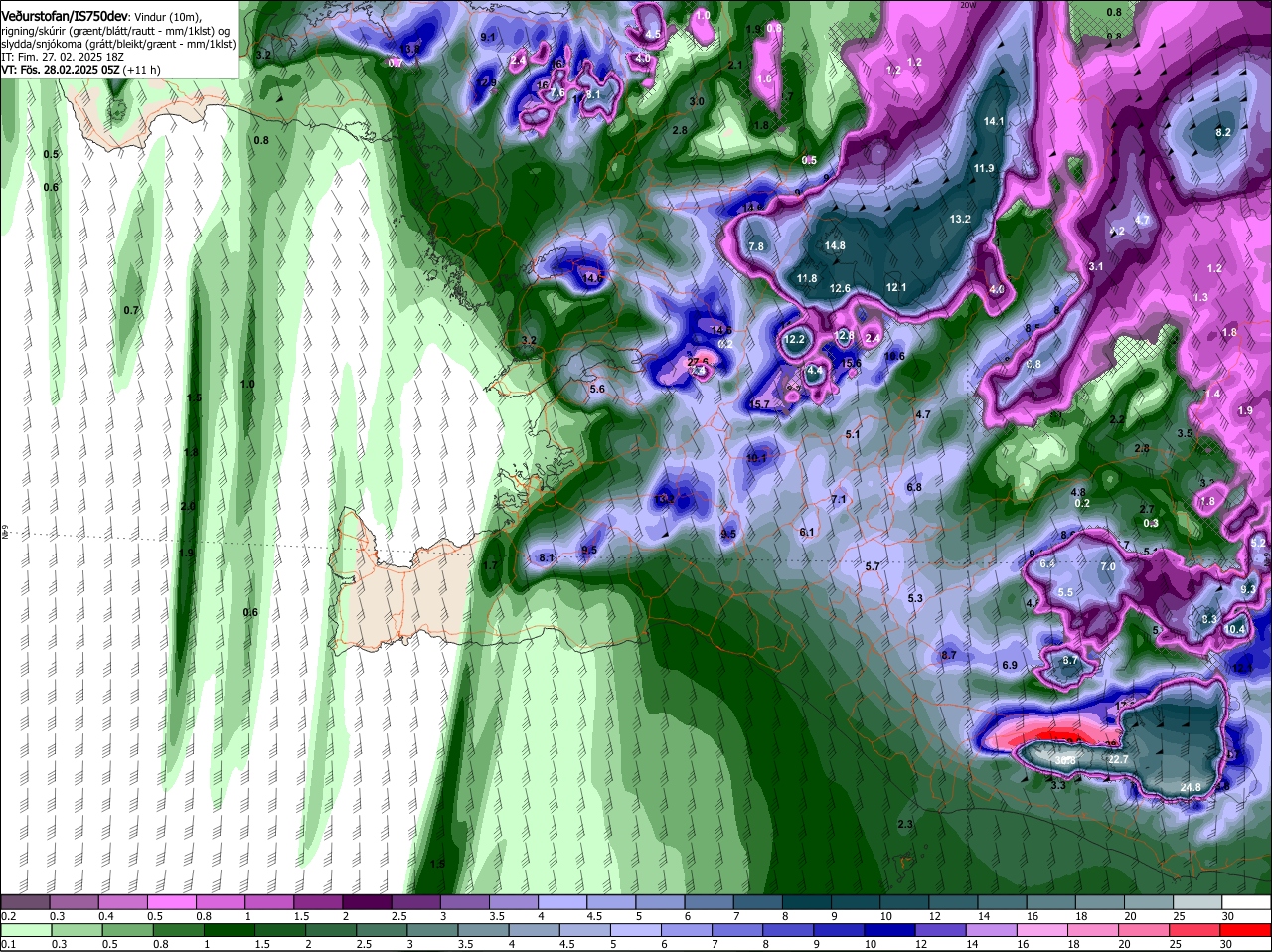This screenshot has width=1272, height=952.
Task: Click the 14.1 value on the map
Action: coord(994,121)
